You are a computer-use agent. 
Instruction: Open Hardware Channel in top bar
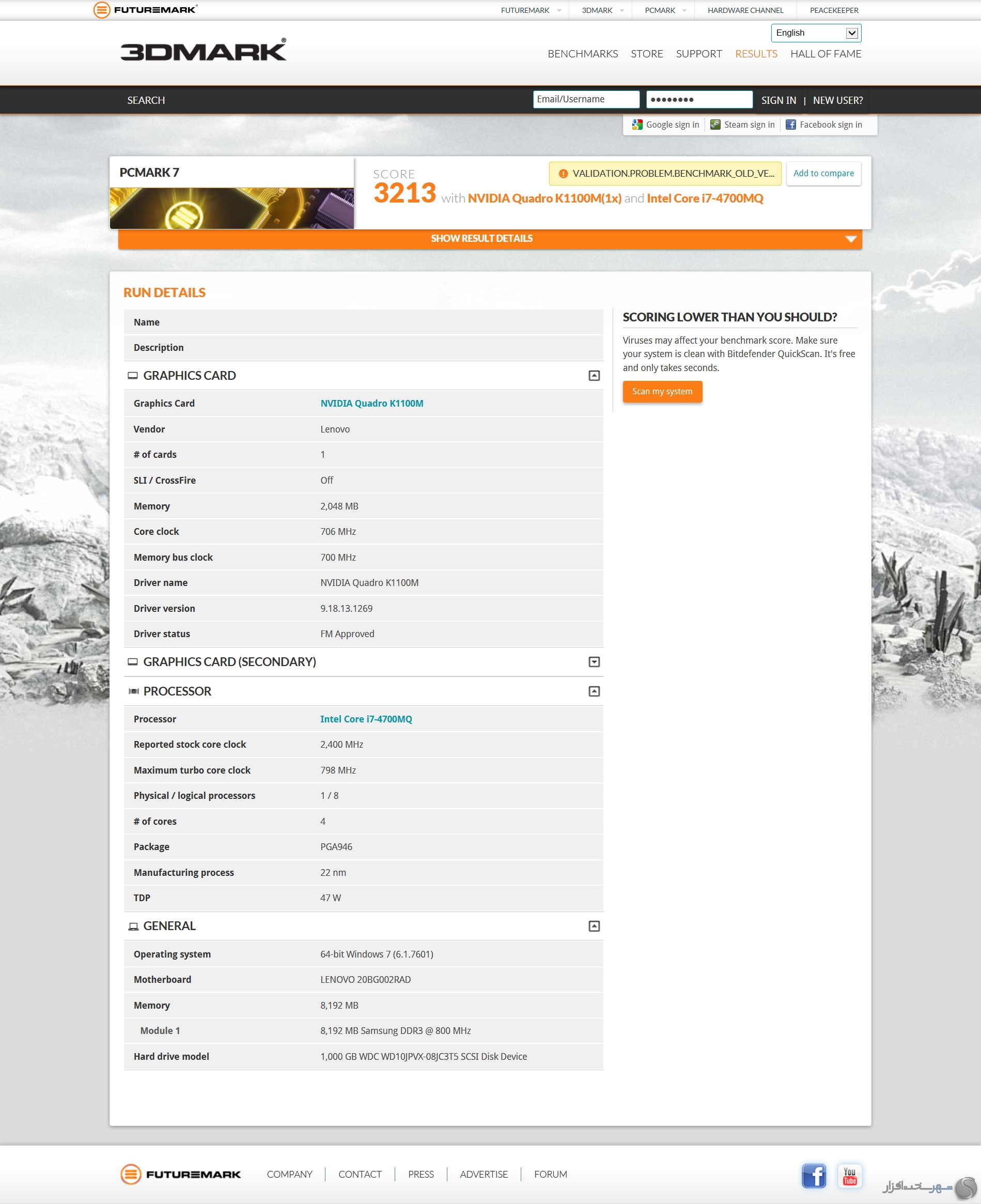point(745,10)
